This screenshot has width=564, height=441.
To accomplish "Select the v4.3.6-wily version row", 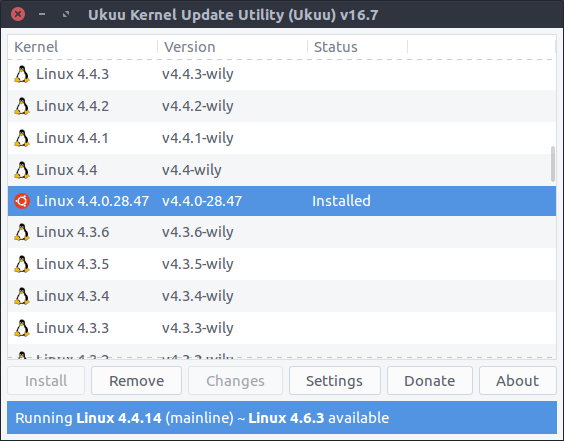I will point(282,232).
